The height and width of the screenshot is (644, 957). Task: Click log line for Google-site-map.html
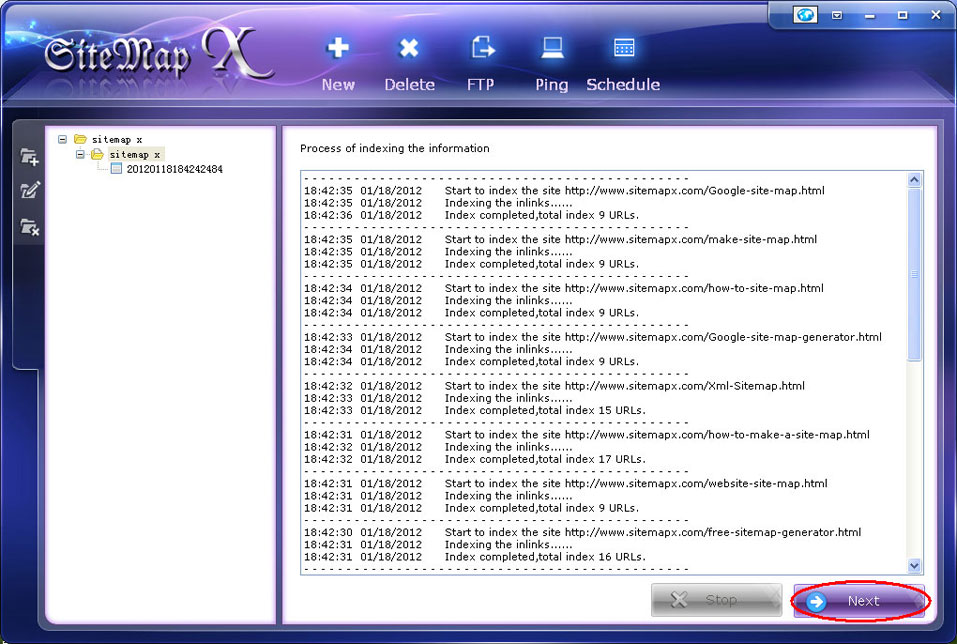pyautogui.click(x=564, y=190)
